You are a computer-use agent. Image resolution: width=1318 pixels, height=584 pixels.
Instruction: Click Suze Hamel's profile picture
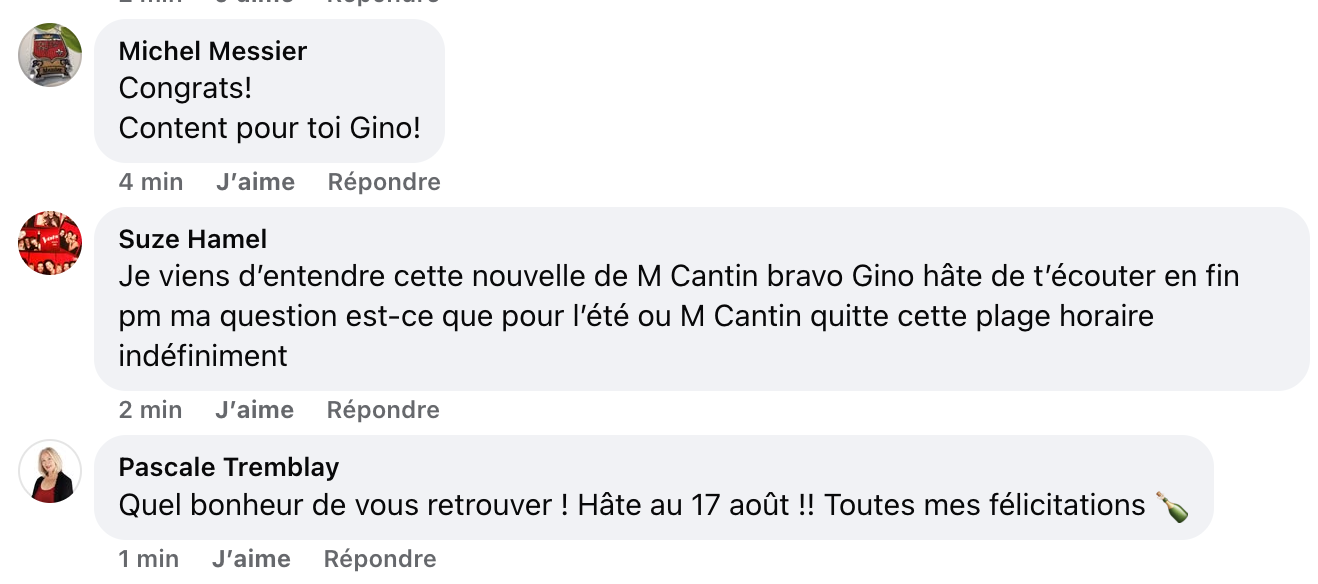[x=50, y=243]
